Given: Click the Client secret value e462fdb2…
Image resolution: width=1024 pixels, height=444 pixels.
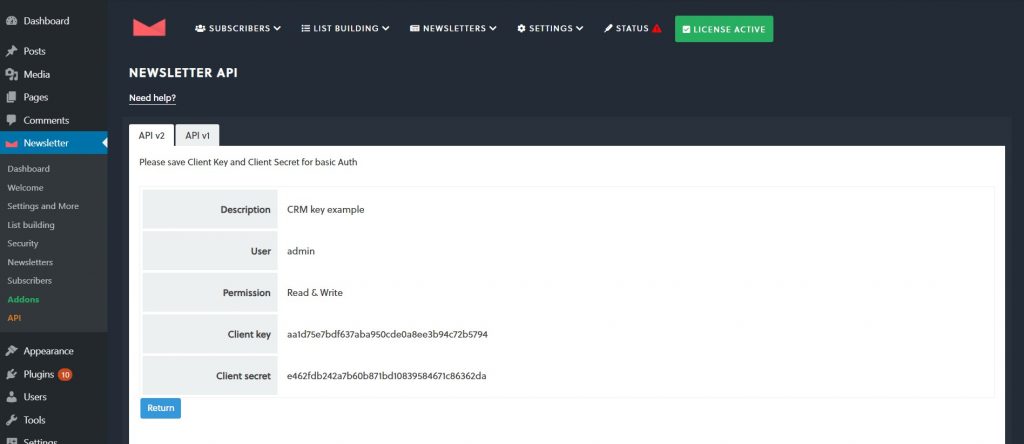Looking at the screenshot, I should (387, 376).
